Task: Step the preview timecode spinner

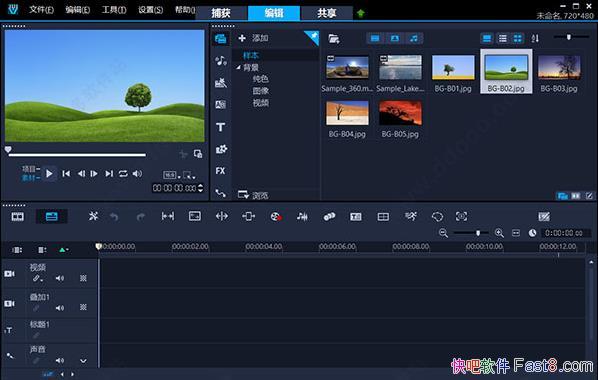Action: pos(200,188)
